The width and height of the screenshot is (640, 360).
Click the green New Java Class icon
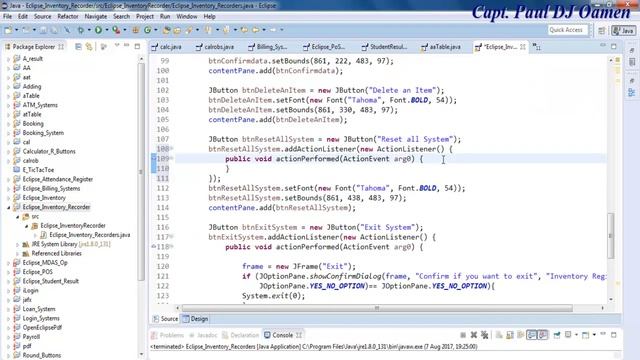pyautogui.click(x=148, y=30)
